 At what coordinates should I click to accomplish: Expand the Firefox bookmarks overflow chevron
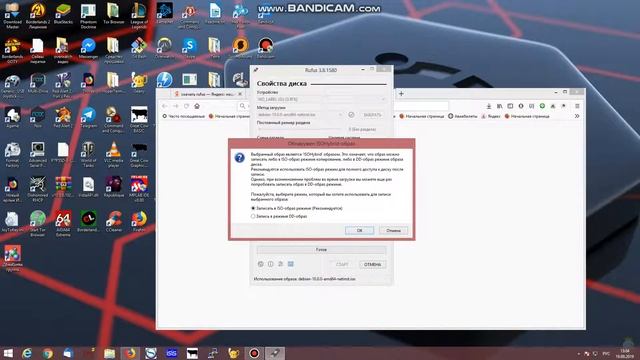(577, 116)
